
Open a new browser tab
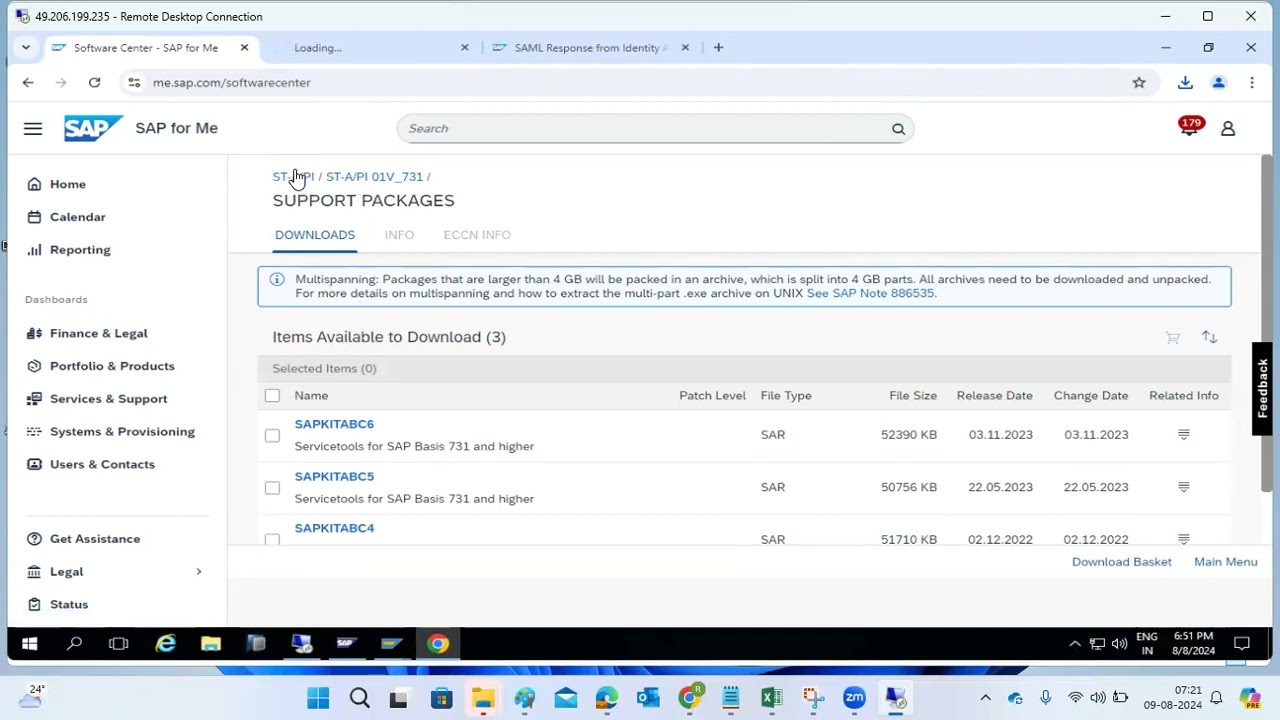tap(718, 47)
